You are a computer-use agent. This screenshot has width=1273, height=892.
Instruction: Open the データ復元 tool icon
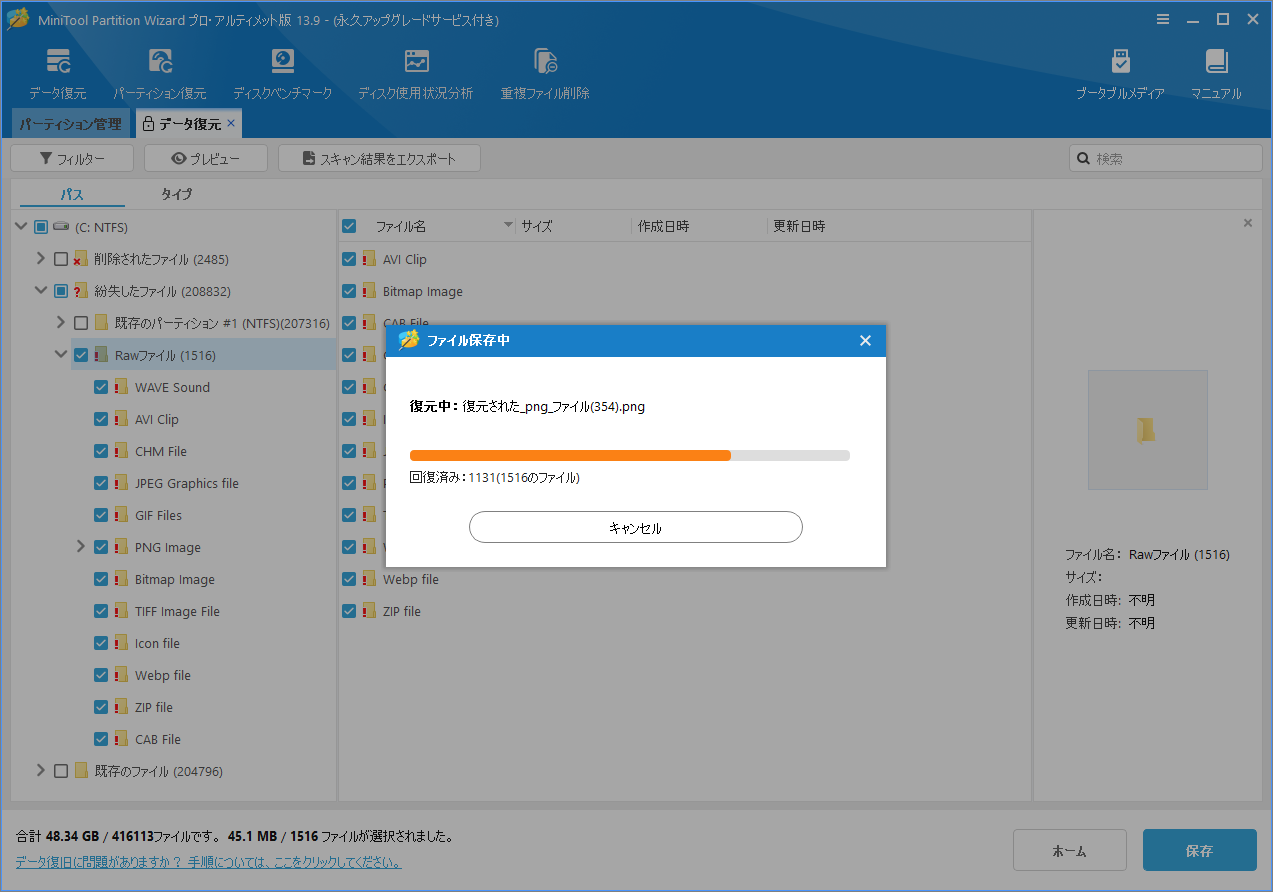tap(58, 62)
